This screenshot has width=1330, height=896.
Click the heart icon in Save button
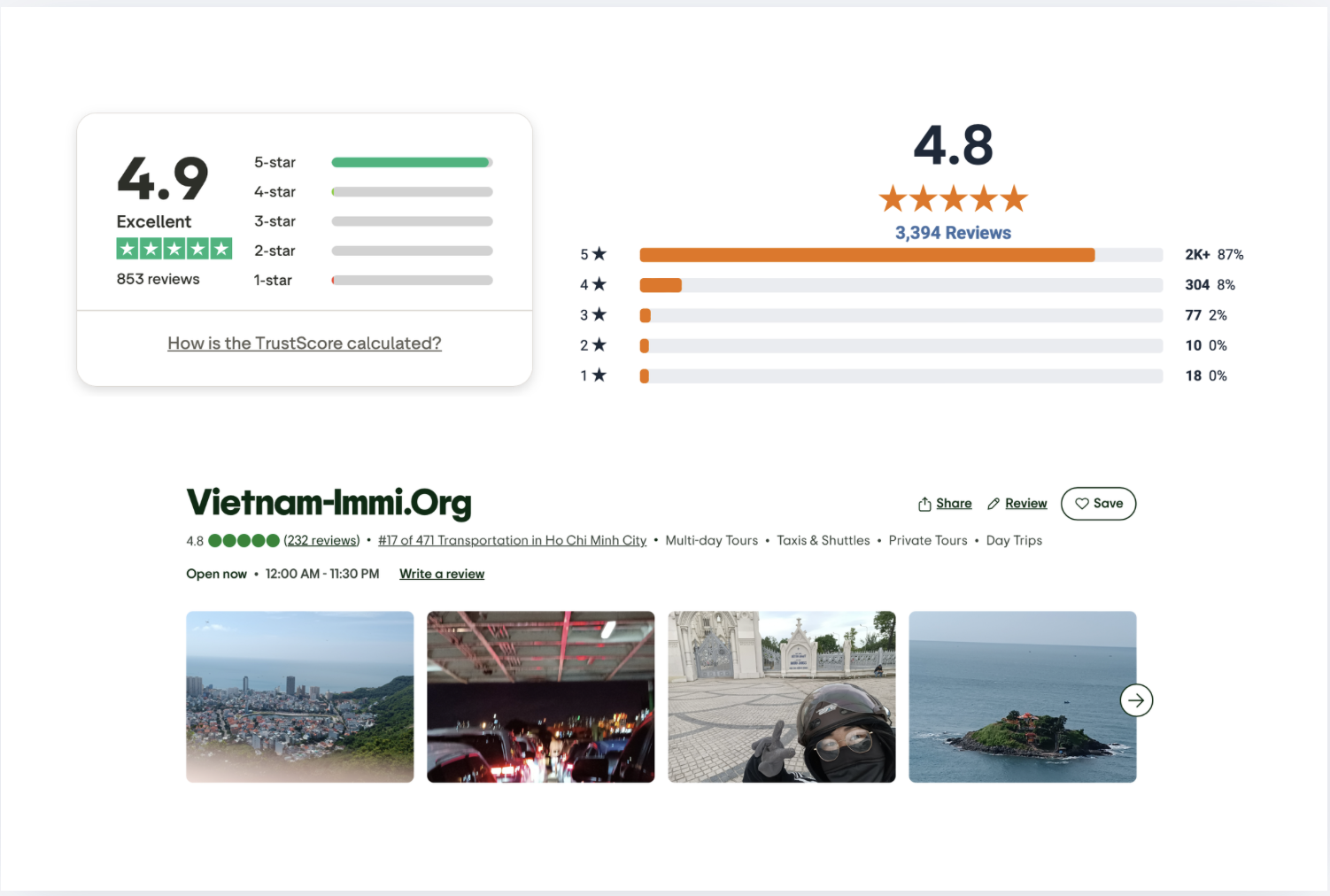click(x=1081, y=504)
